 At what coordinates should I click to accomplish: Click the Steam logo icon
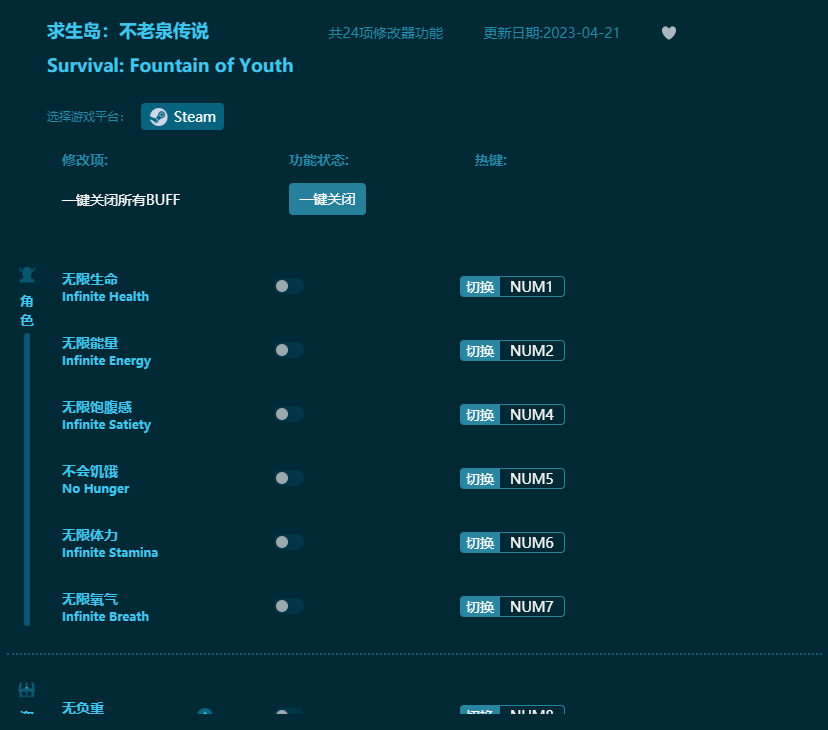pos(158,116)
